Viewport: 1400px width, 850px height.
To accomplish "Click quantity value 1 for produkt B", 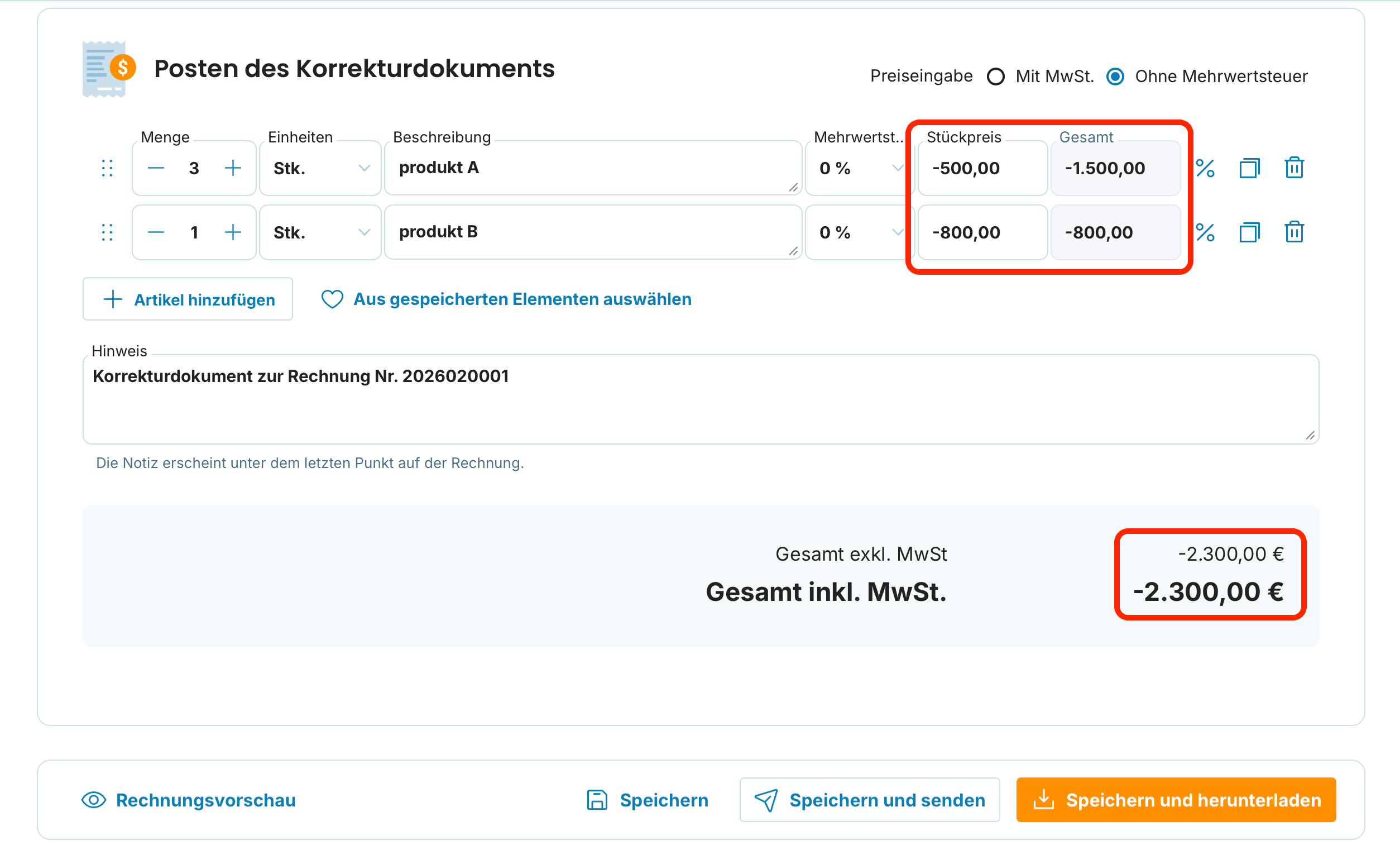I will 194,232.
